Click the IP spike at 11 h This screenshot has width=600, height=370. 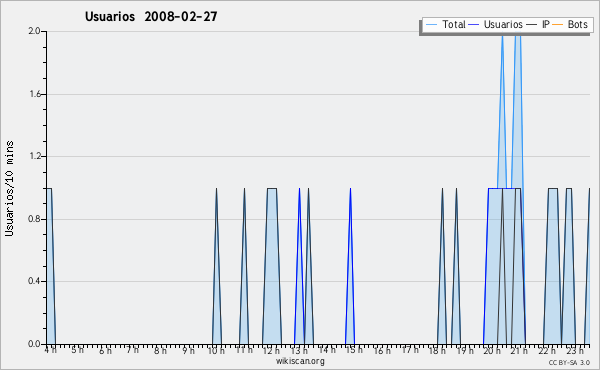coord(244,266)
